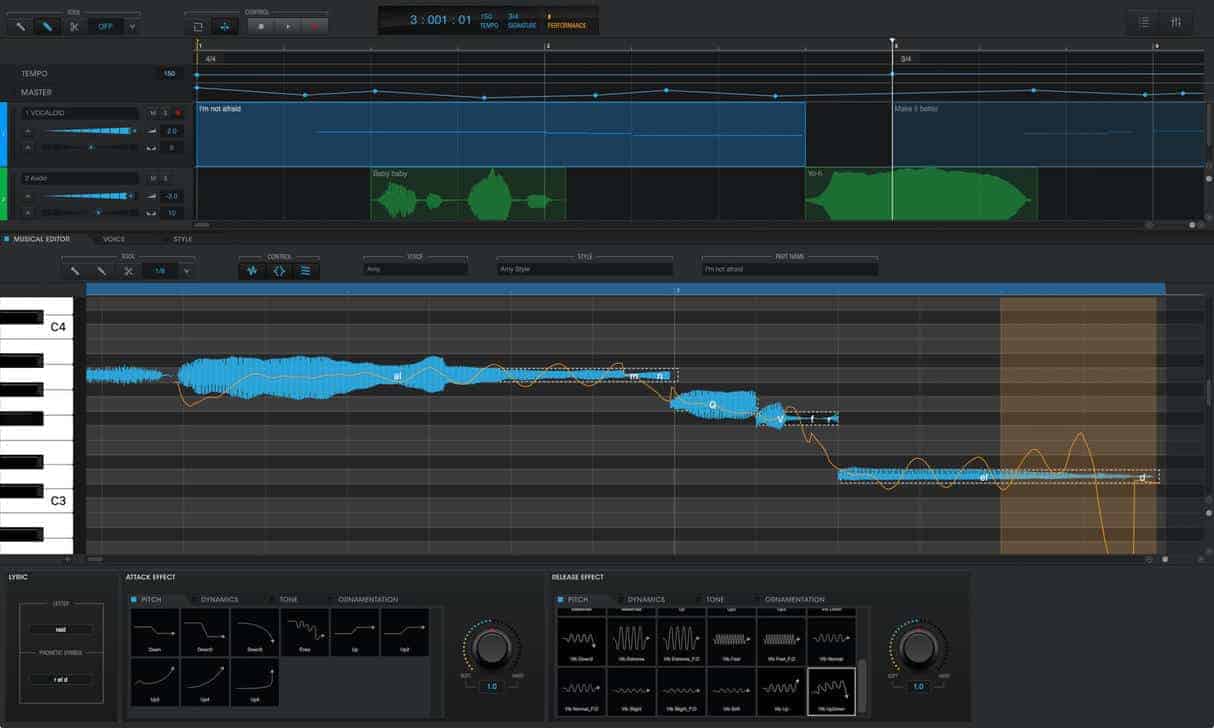The height and width of the screenshot is (728, 1214).
Task: Choose the Vib Extreme release preset
Action: (x=632, y=640)
